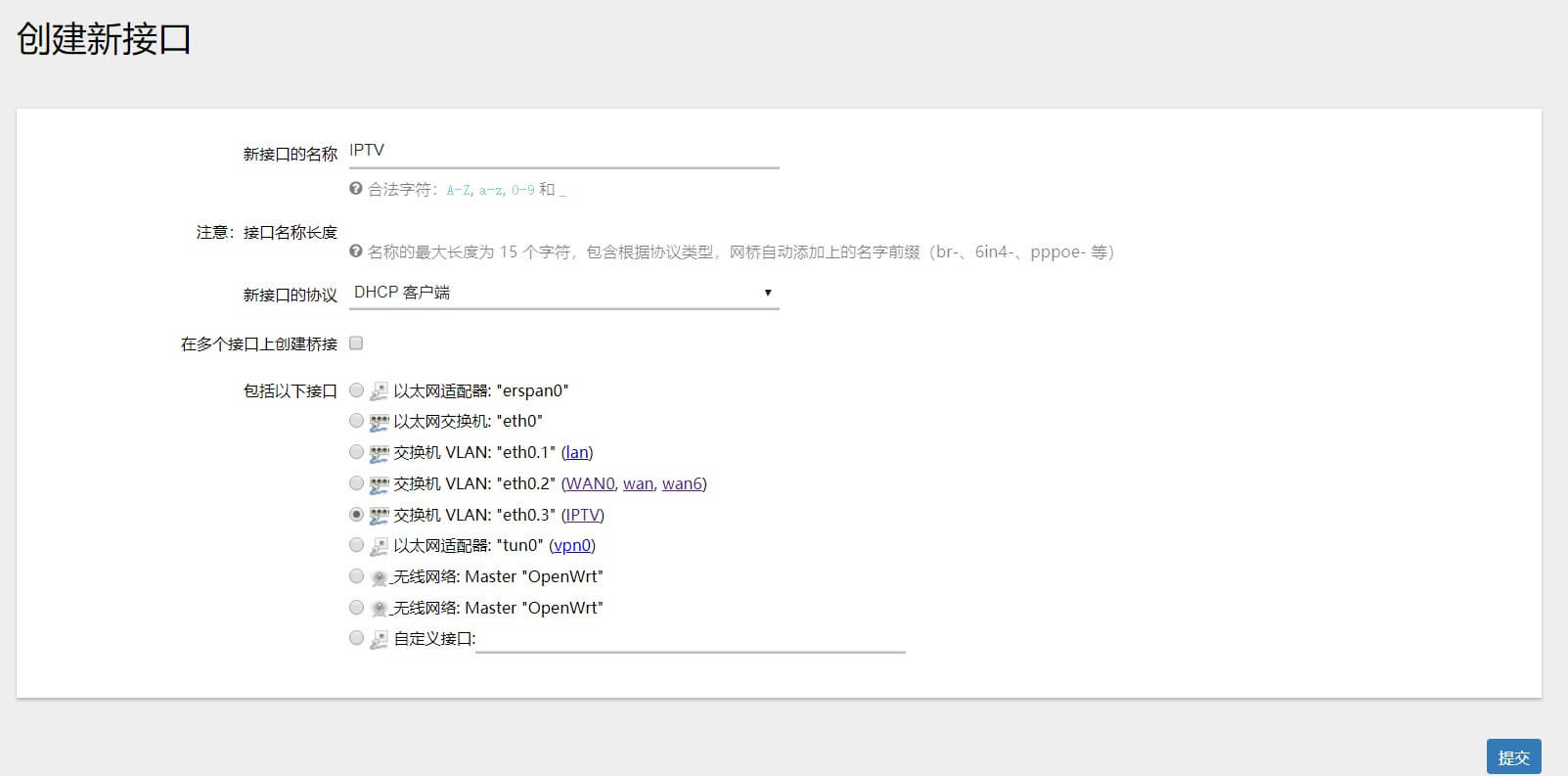Focus the custom interface text input

point(690,639)
